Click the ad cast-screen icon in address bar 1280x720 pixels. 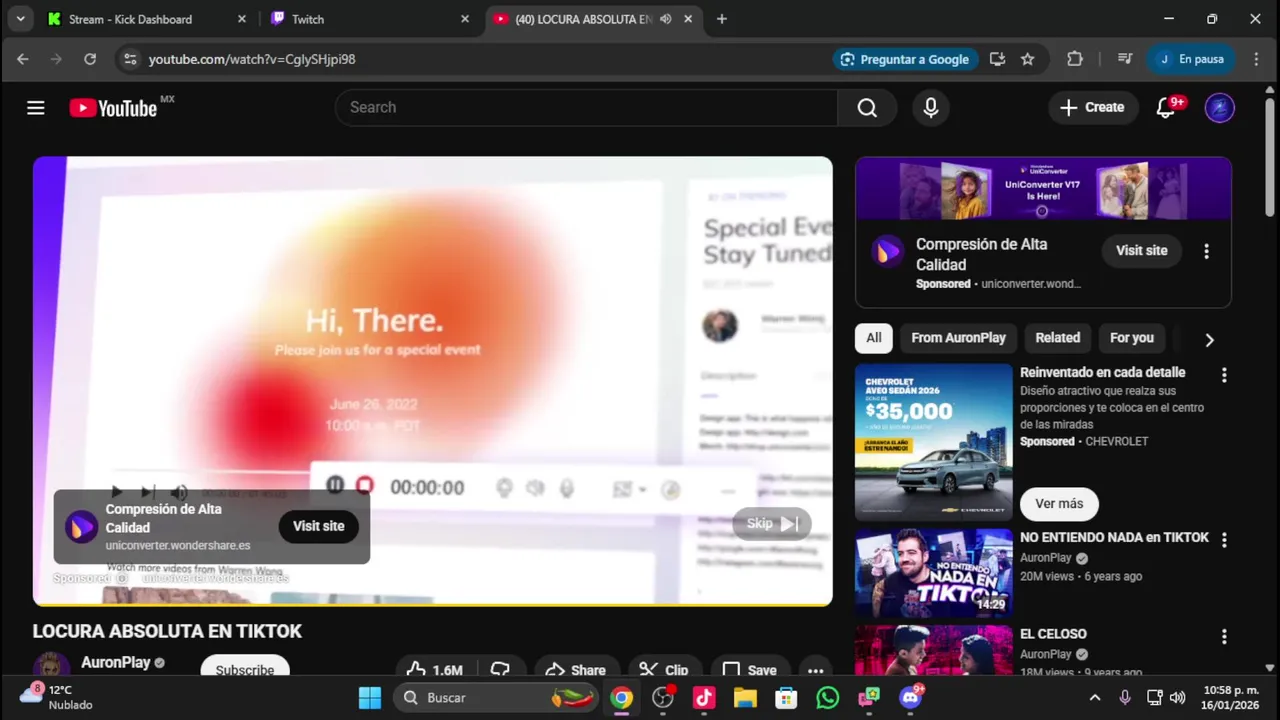click(997, 59)
